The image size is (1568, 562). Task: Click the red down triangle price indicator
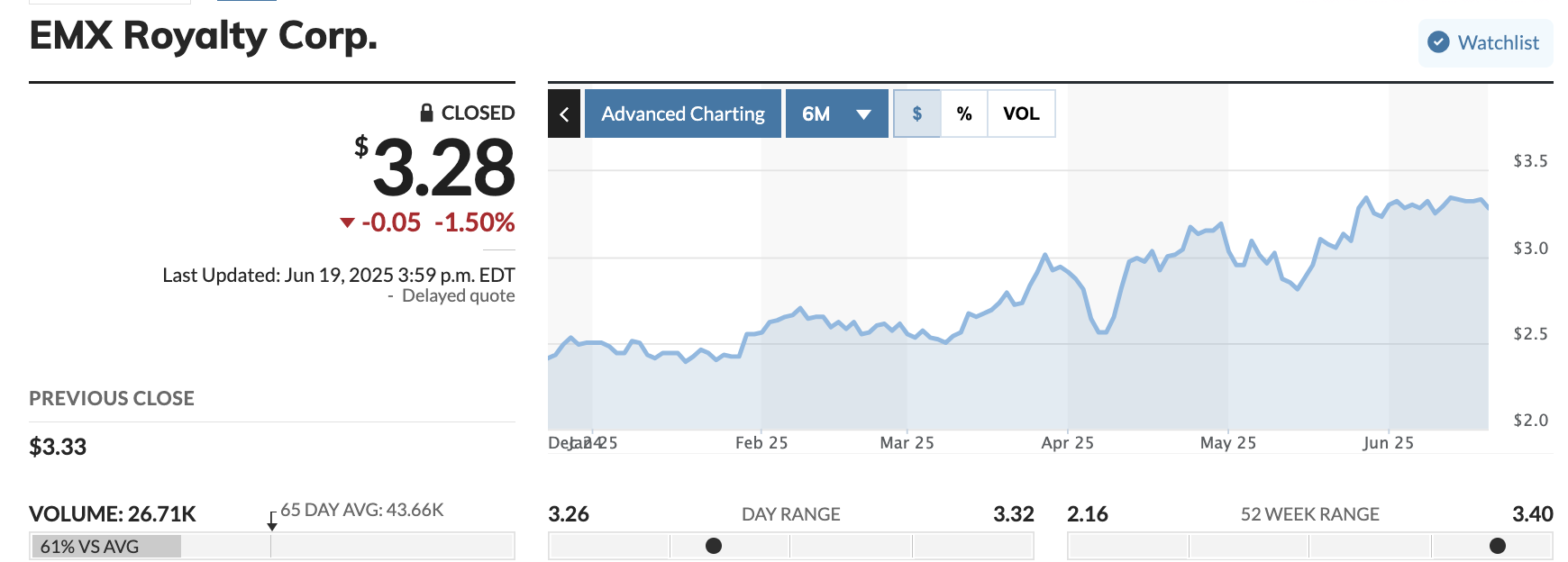[347, 222]
